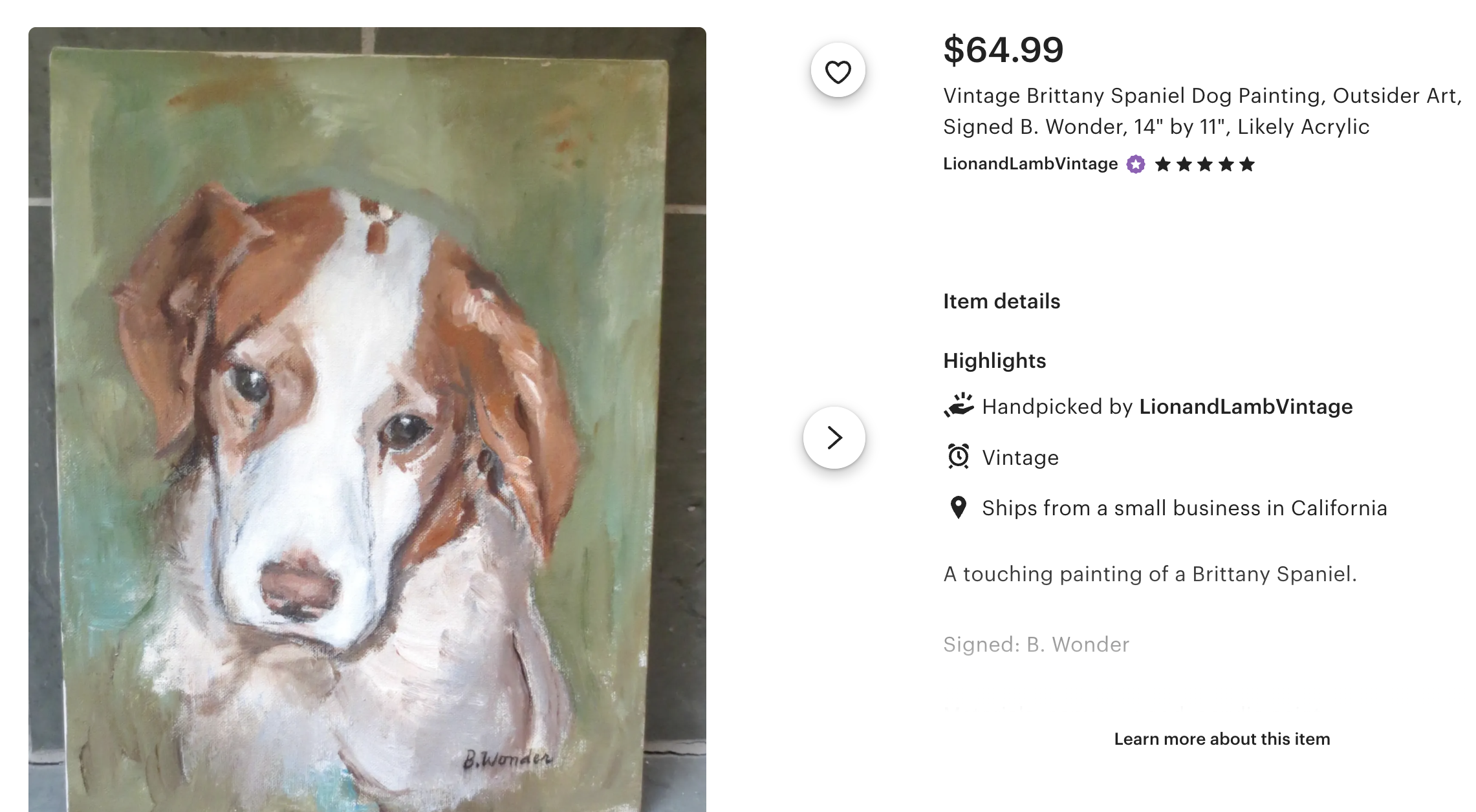
Task: Open LionandLambVintage link in Highlights
Action: point(1245,407)
